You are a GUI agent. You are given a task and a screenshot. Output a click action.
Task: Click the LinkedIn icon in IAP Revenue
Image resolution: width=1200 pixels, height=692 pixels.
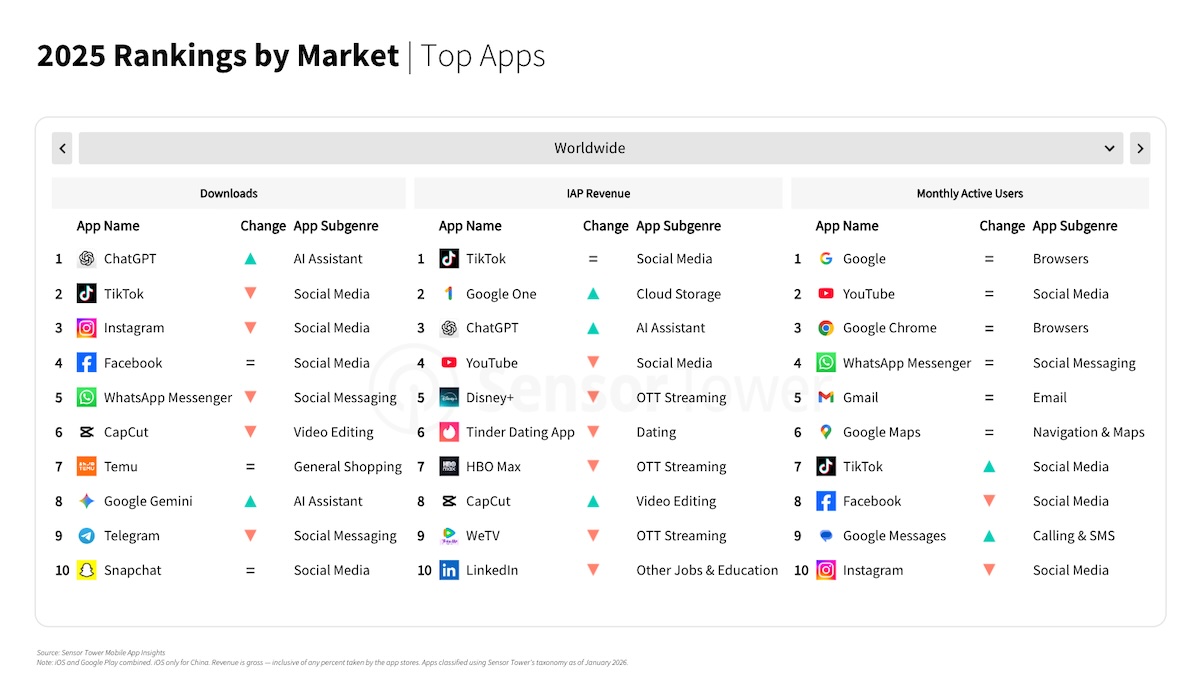tap(449, 570)
